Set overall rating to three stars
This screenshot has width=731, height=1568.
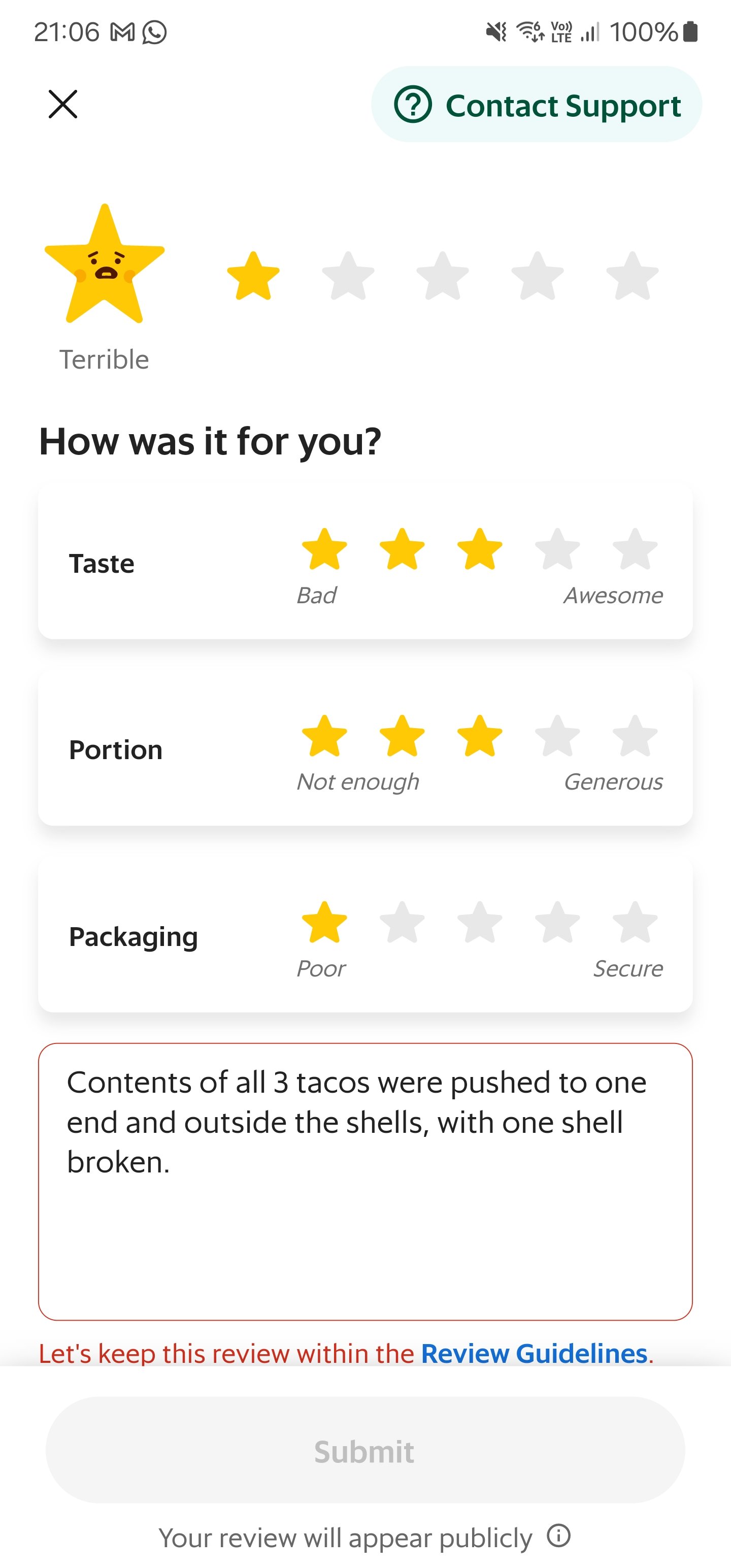pos(443,276)
